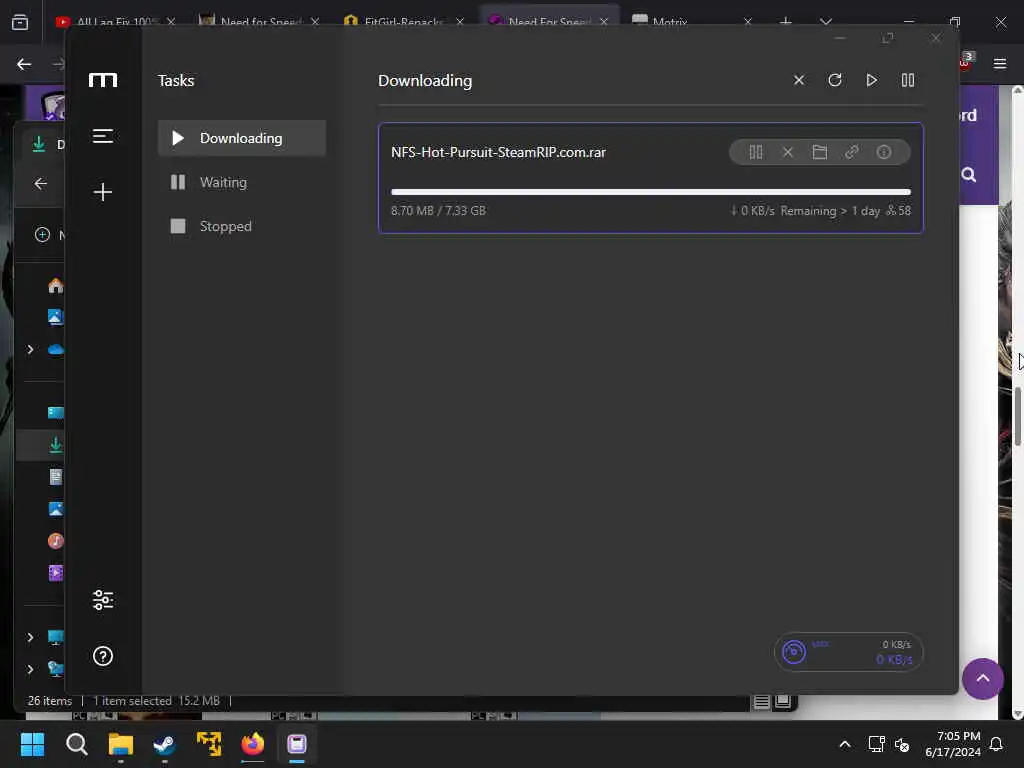Expand Network in File Explorer tree

[x=30, y=669]
